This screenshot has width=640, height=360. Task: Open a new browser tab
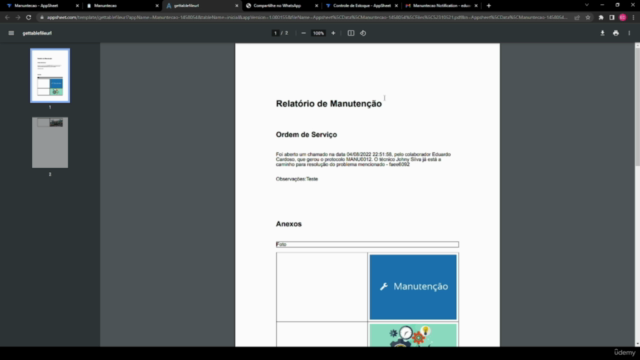point(489,6)
